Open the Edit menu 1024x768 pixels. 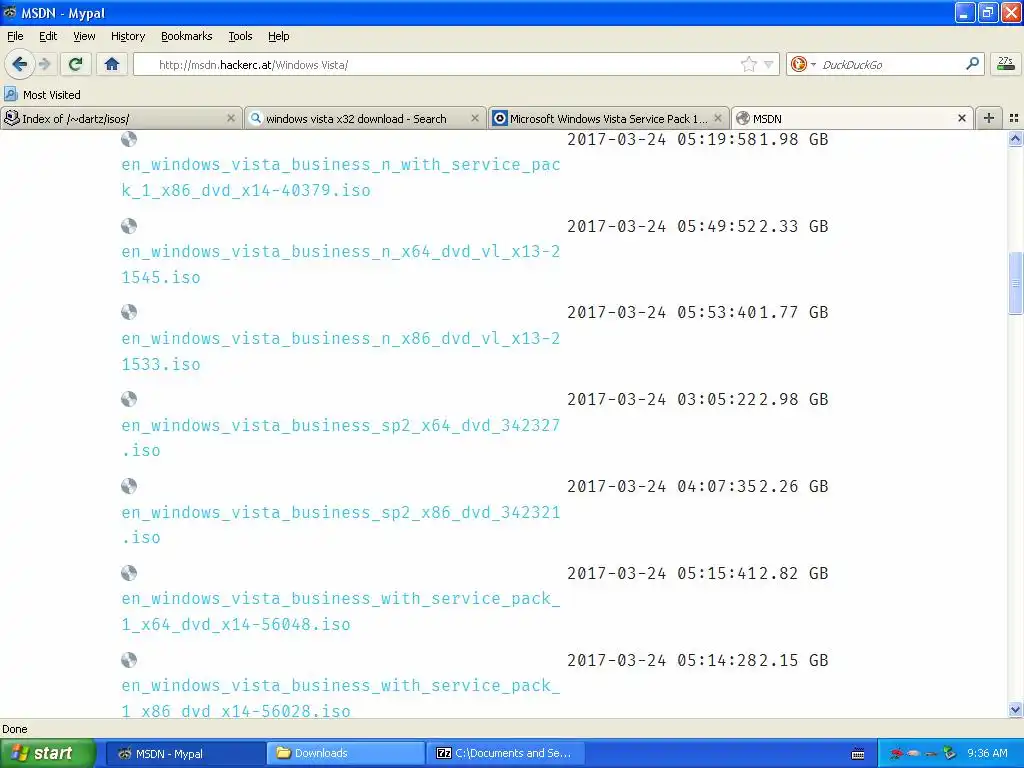click(48, 36)
